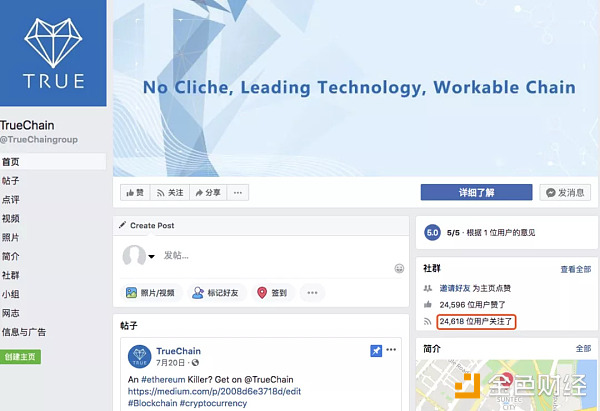Click the globe public-visibility icon on post
This screenshot has height=411, width=600.
pos(195,362)
